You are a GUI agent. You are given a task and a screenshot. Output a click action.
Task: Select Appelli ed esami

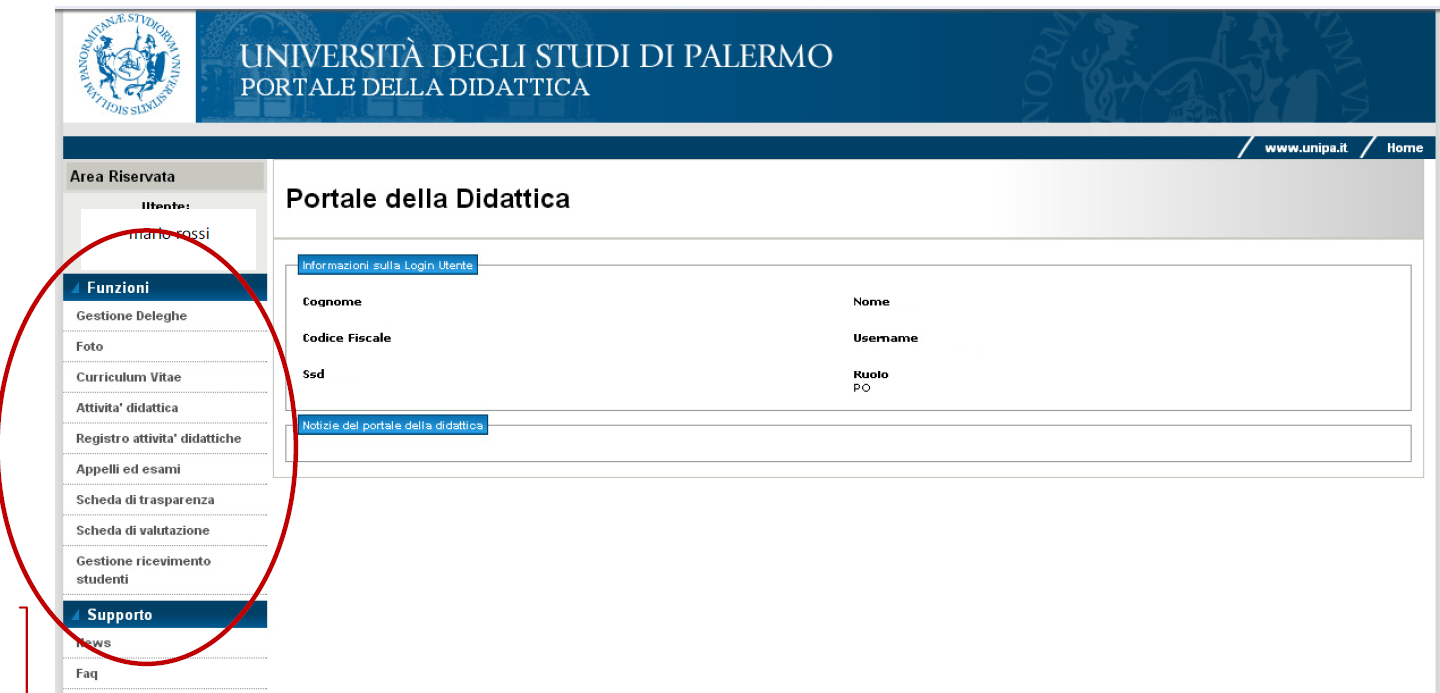(x=128, y=469)
